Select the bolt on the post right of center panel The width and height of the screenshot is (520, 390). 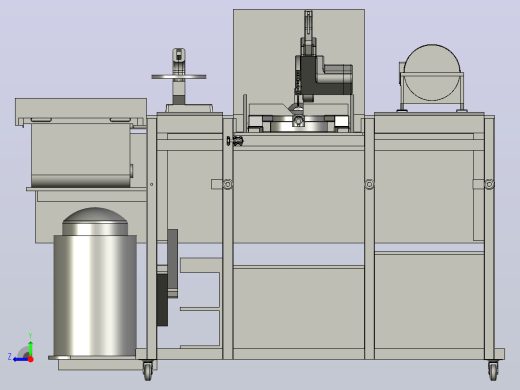tap(369, 184)
